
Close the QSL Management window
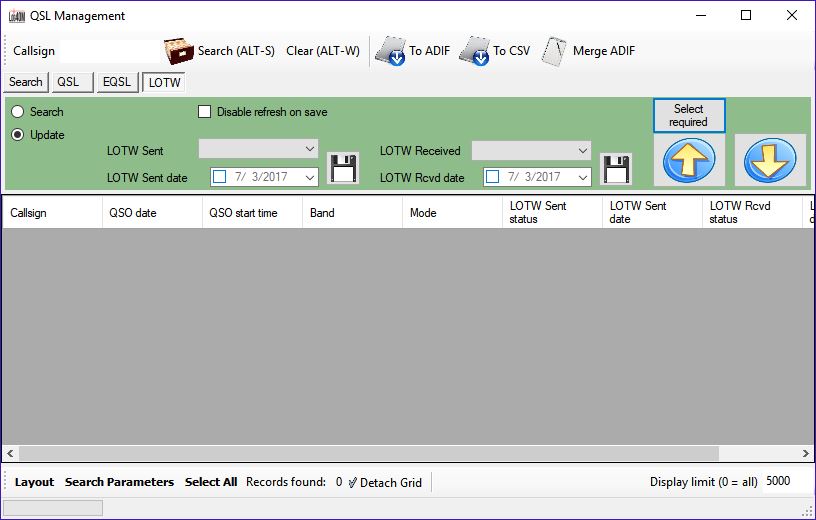pyautogui.click(x=792, y=16)
